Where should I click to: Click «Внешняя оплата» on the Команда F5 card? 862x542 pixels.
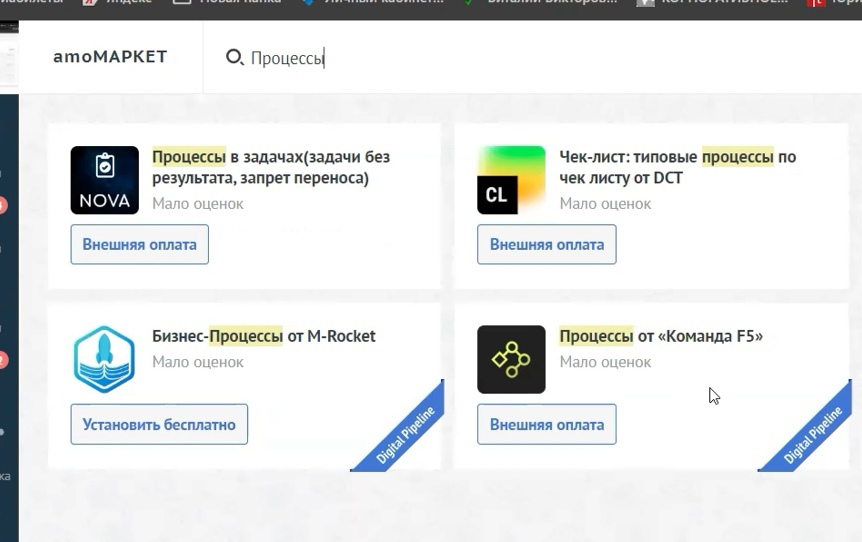(x=546, y=424)
